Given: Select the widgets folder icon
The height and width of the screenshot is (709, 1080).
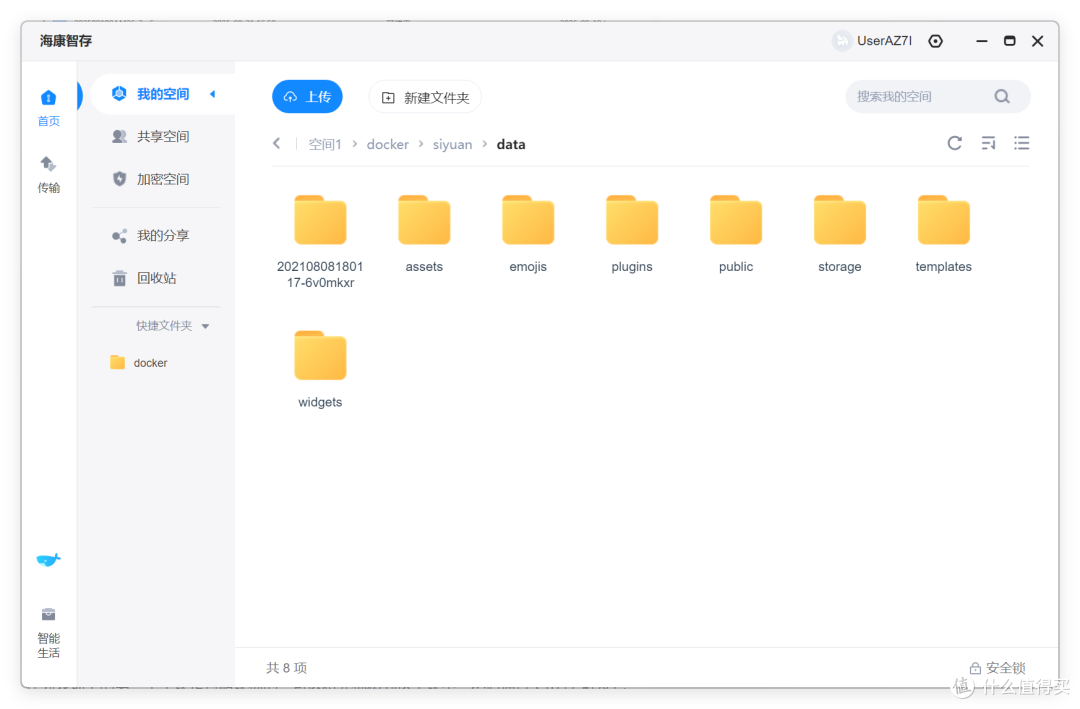Looking at the screenshot, I should 320,356.
